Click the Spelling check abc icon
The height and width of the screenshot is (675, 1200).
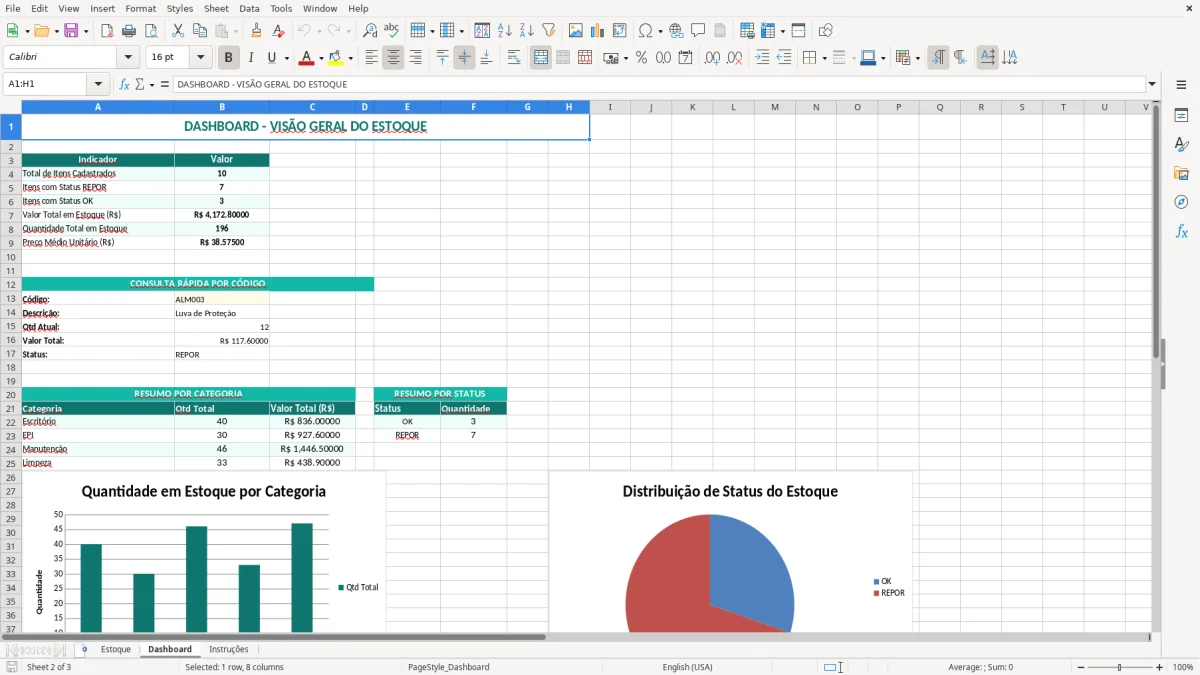[392, 31]
